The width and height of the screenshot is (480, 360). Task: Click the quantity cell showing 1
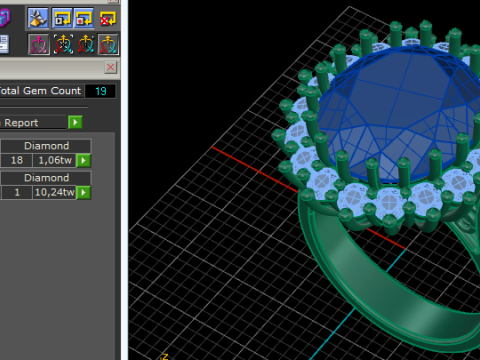click(17, 192)
